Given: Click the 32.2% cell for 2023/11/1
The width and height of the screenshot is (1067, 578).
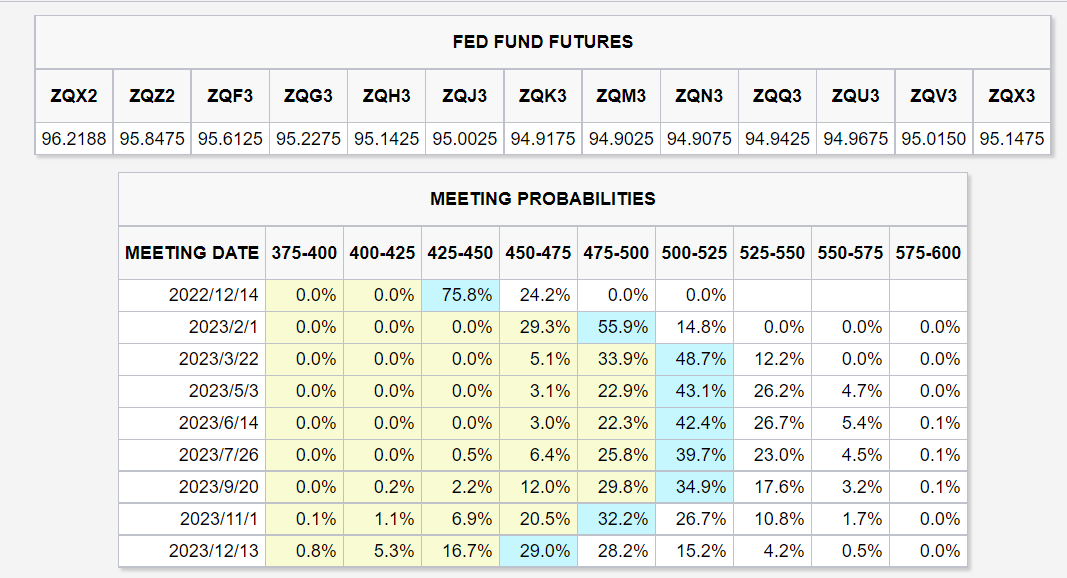Looking at the screenshot, I should 616,519.
